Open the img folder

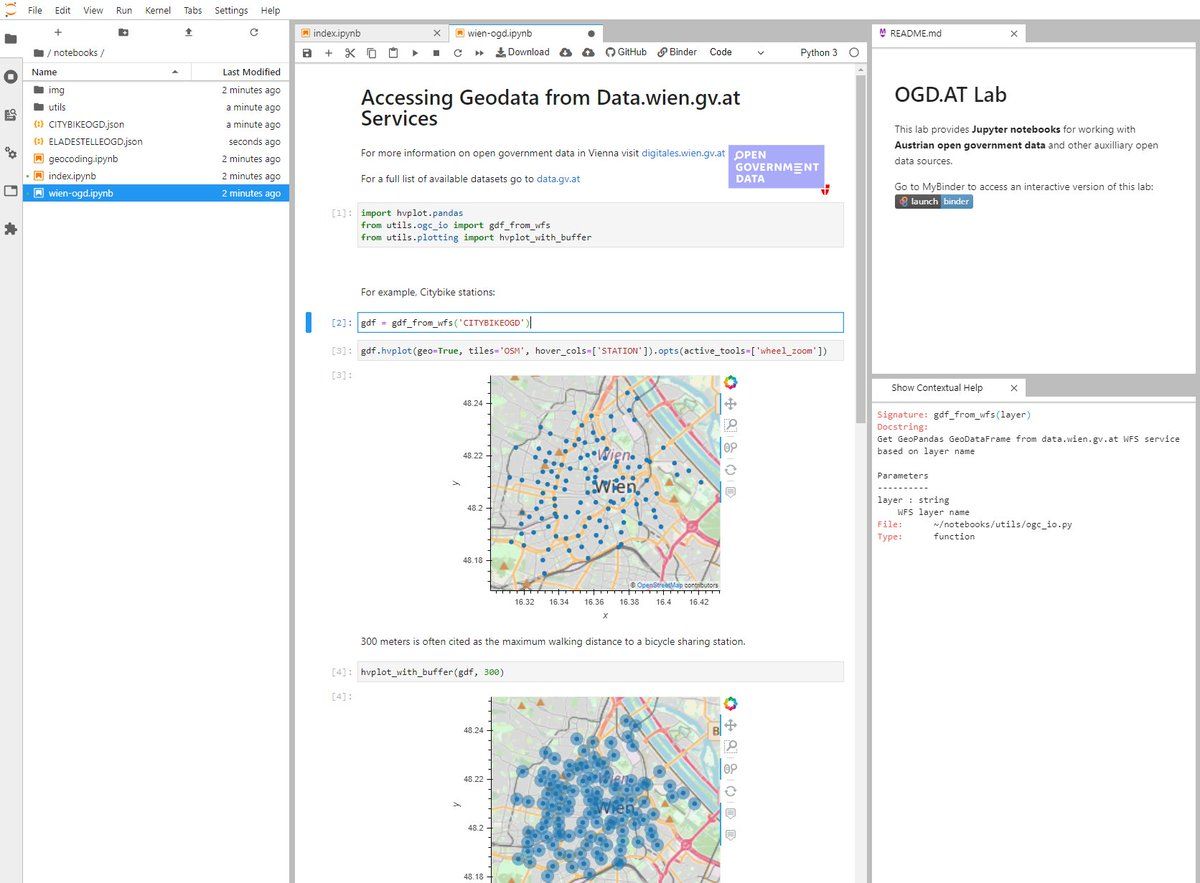tap(156, 90)
